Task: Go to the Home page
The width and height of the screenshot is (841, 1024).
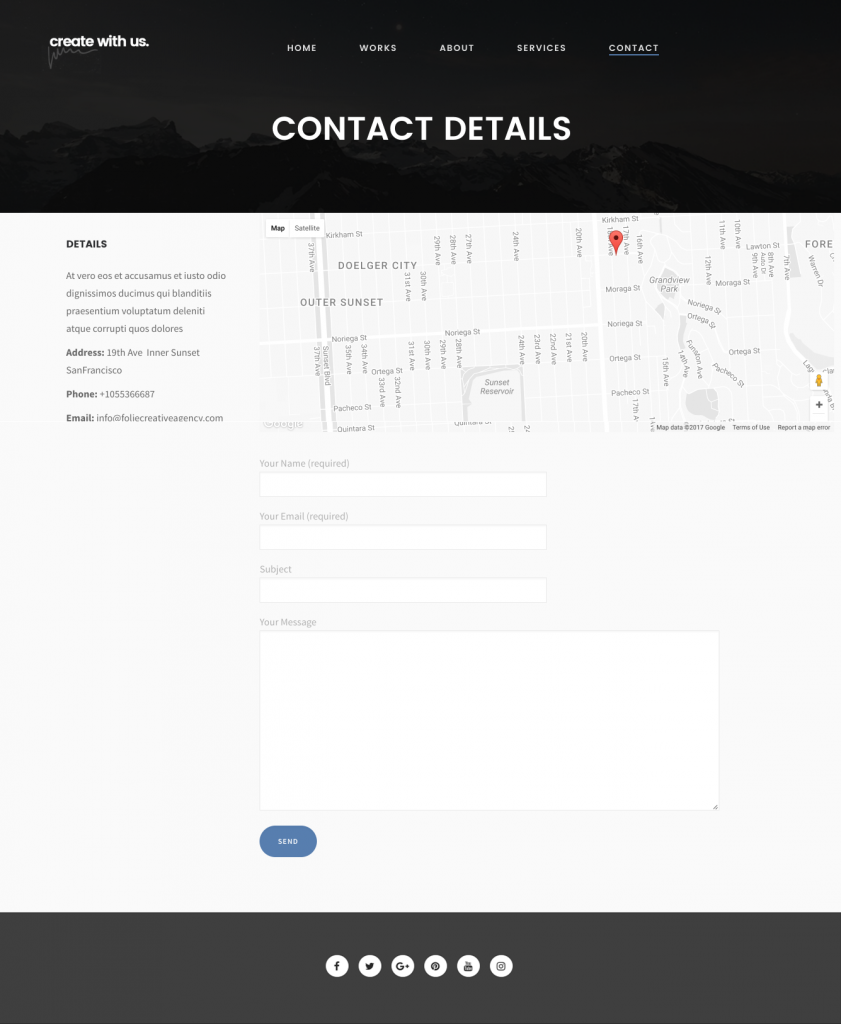Action: coord(302,48)
